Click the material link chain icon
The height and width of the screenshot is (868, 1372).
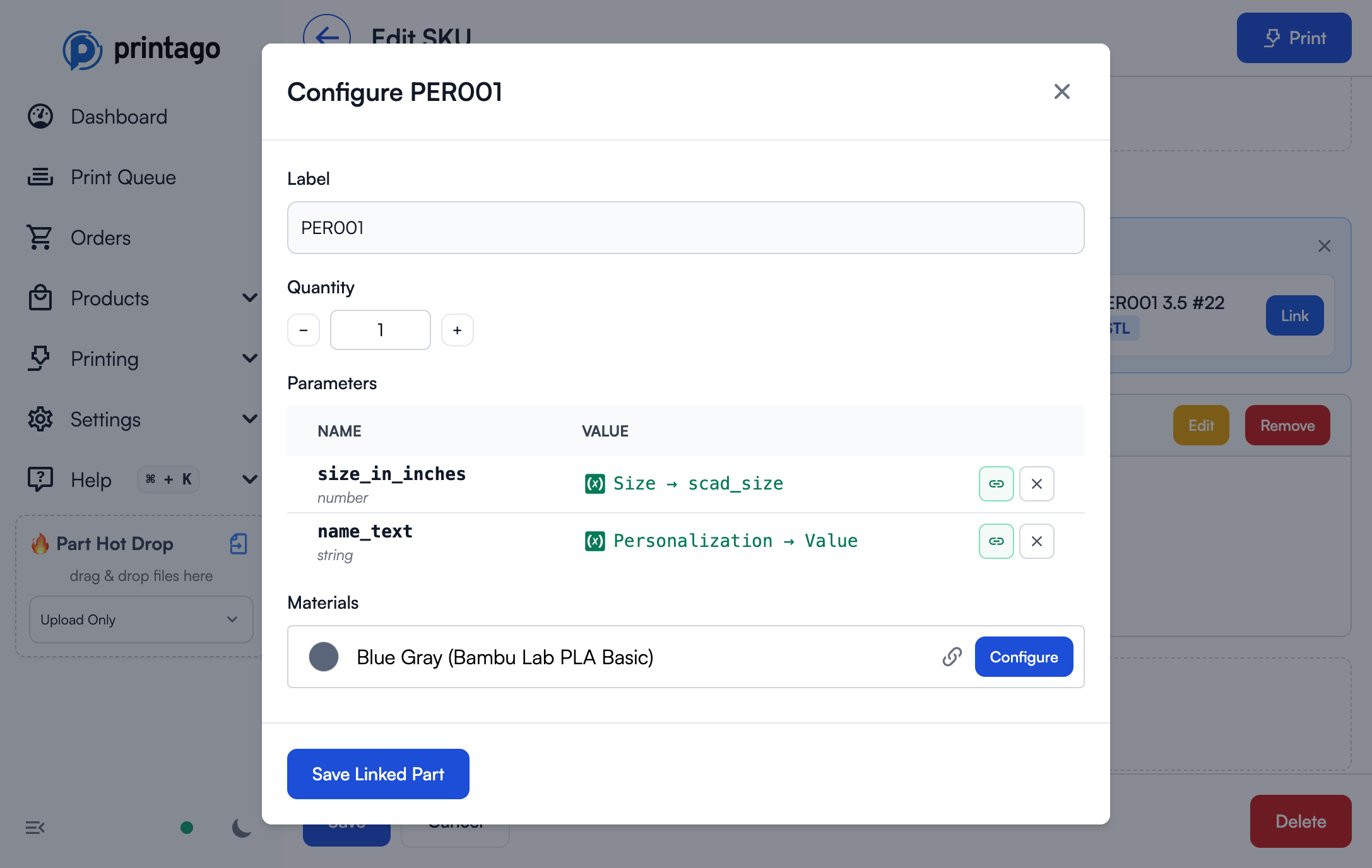952,657
